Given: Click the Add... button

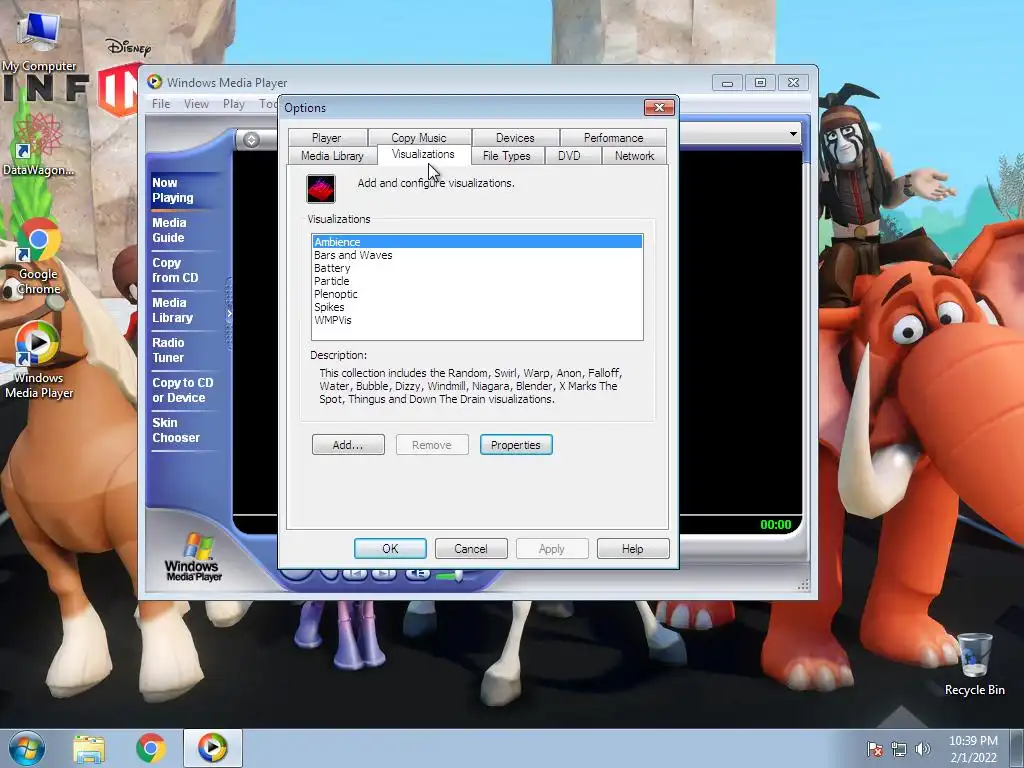Looking at the screenshot, I should (348, 445).
